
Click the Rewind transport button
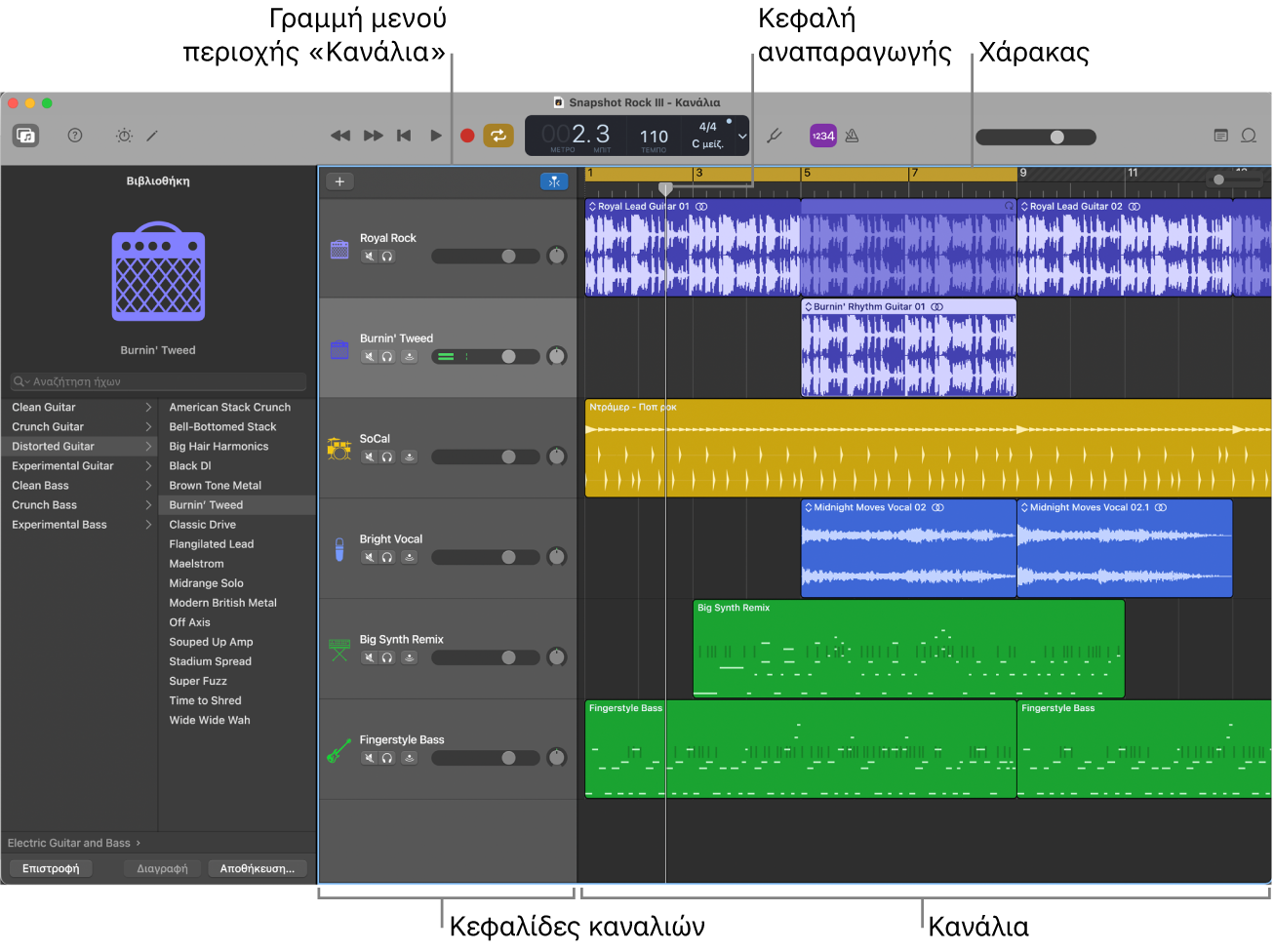(340, 136)
